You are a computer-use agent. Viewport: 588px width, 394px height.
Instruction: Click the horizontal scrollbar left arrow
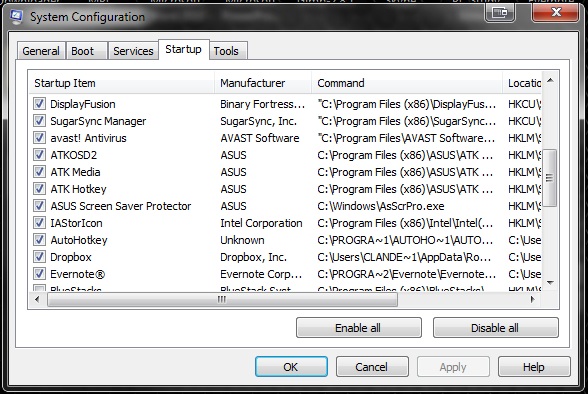pos(37,299)
